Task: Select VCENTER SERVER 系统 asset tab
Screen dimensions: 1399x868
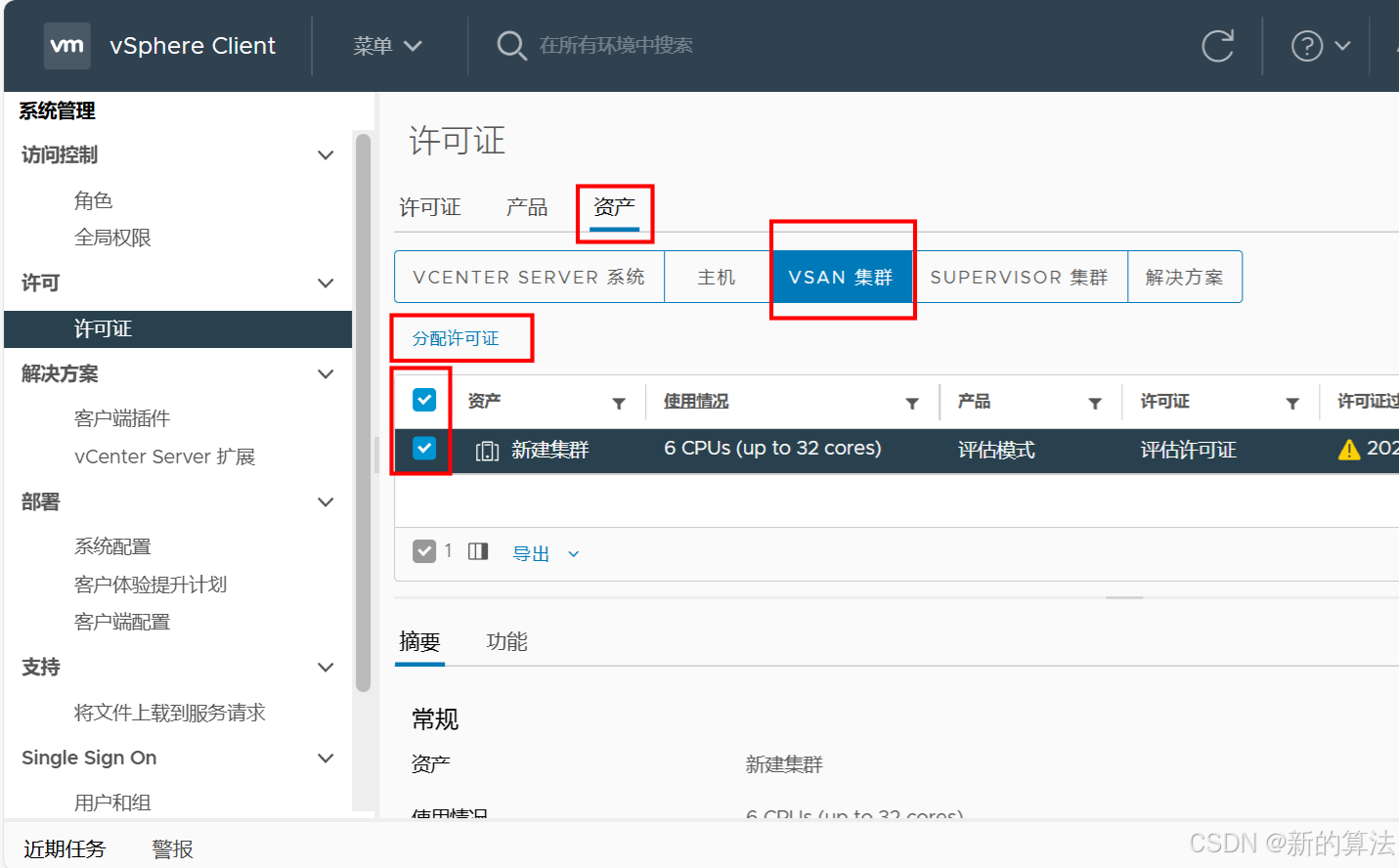Action: [529, 278]
